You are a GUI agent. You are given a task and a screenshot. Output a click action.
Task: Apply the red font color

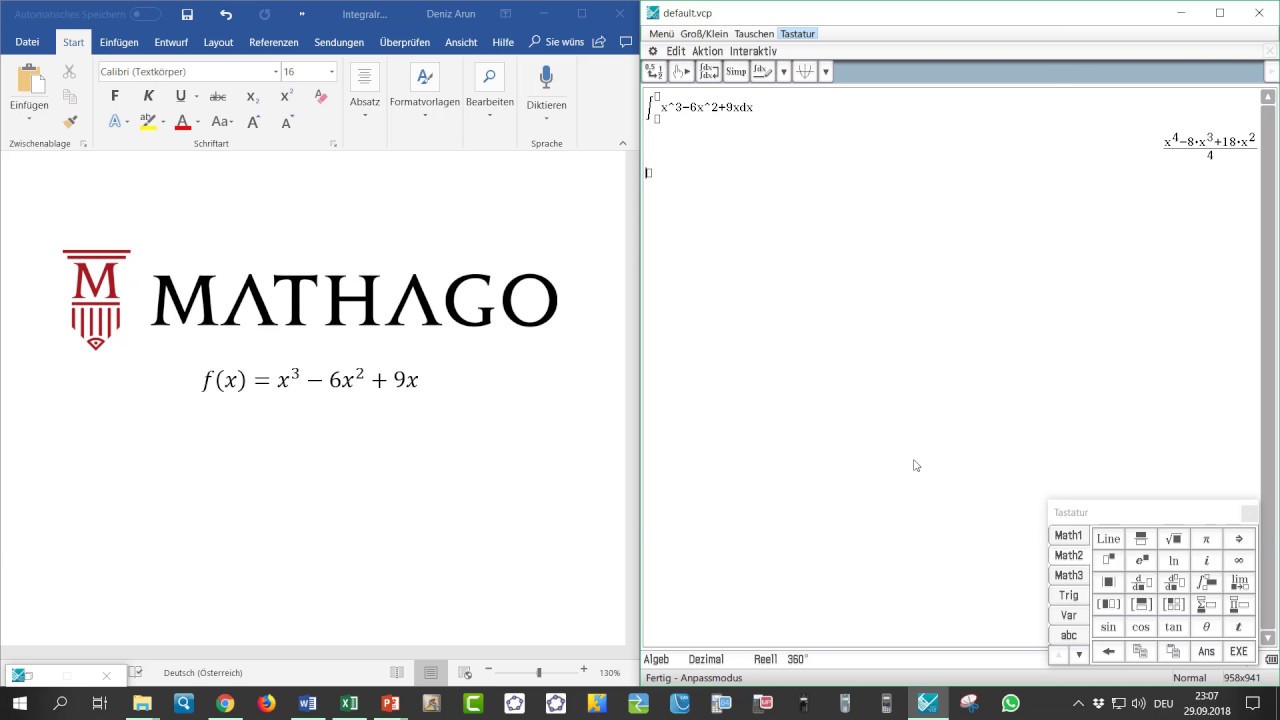(182, 122)
